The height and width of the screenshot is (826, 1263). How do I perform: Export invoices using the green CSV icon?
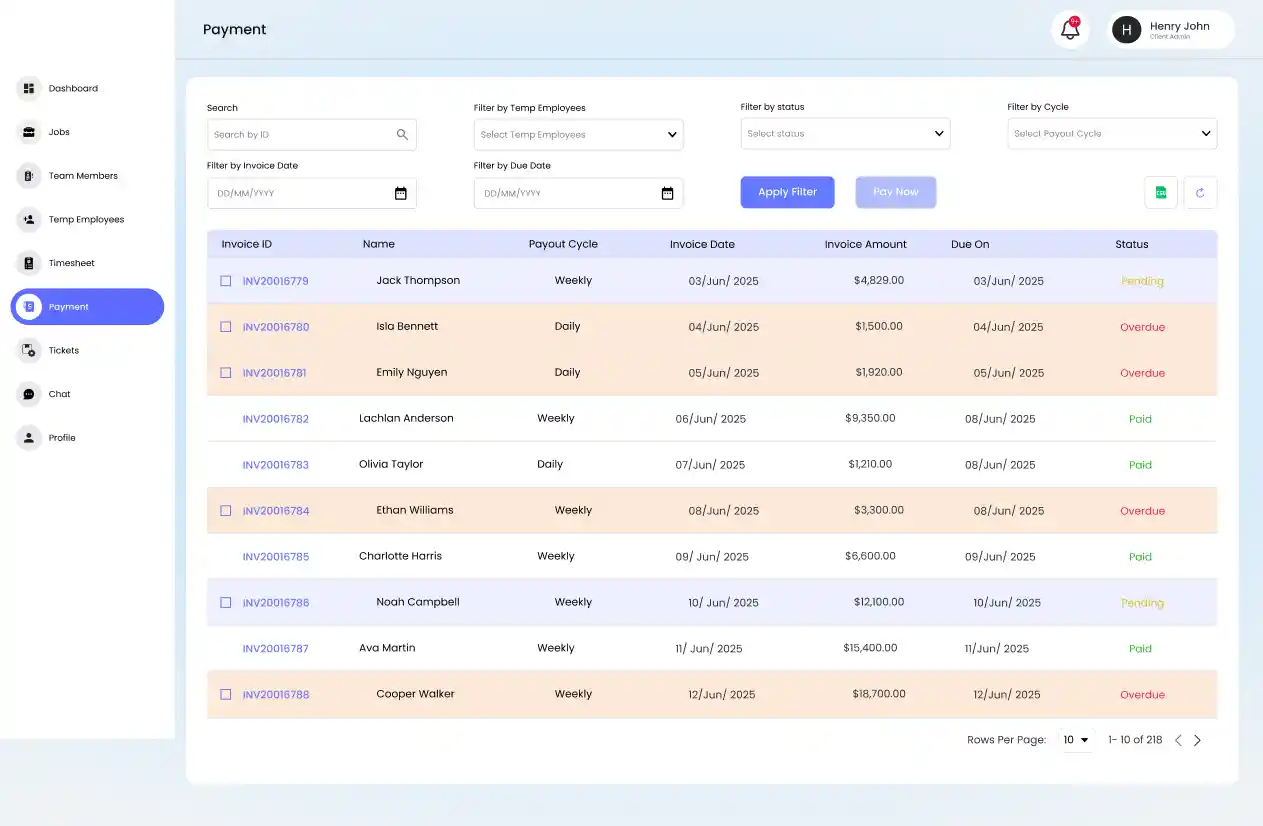pyautogui.click(x=1161, y=192)
